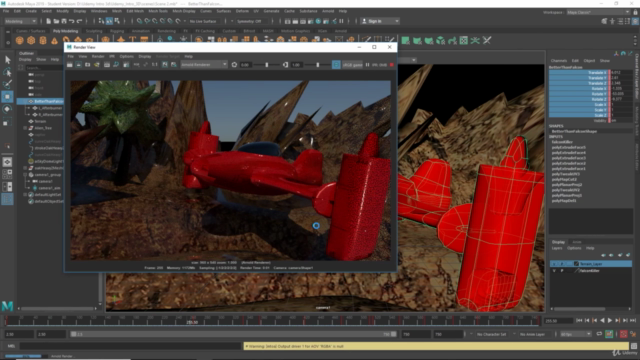Redo previous render in Render View
The image size is (640, 360).
point(70,65)
